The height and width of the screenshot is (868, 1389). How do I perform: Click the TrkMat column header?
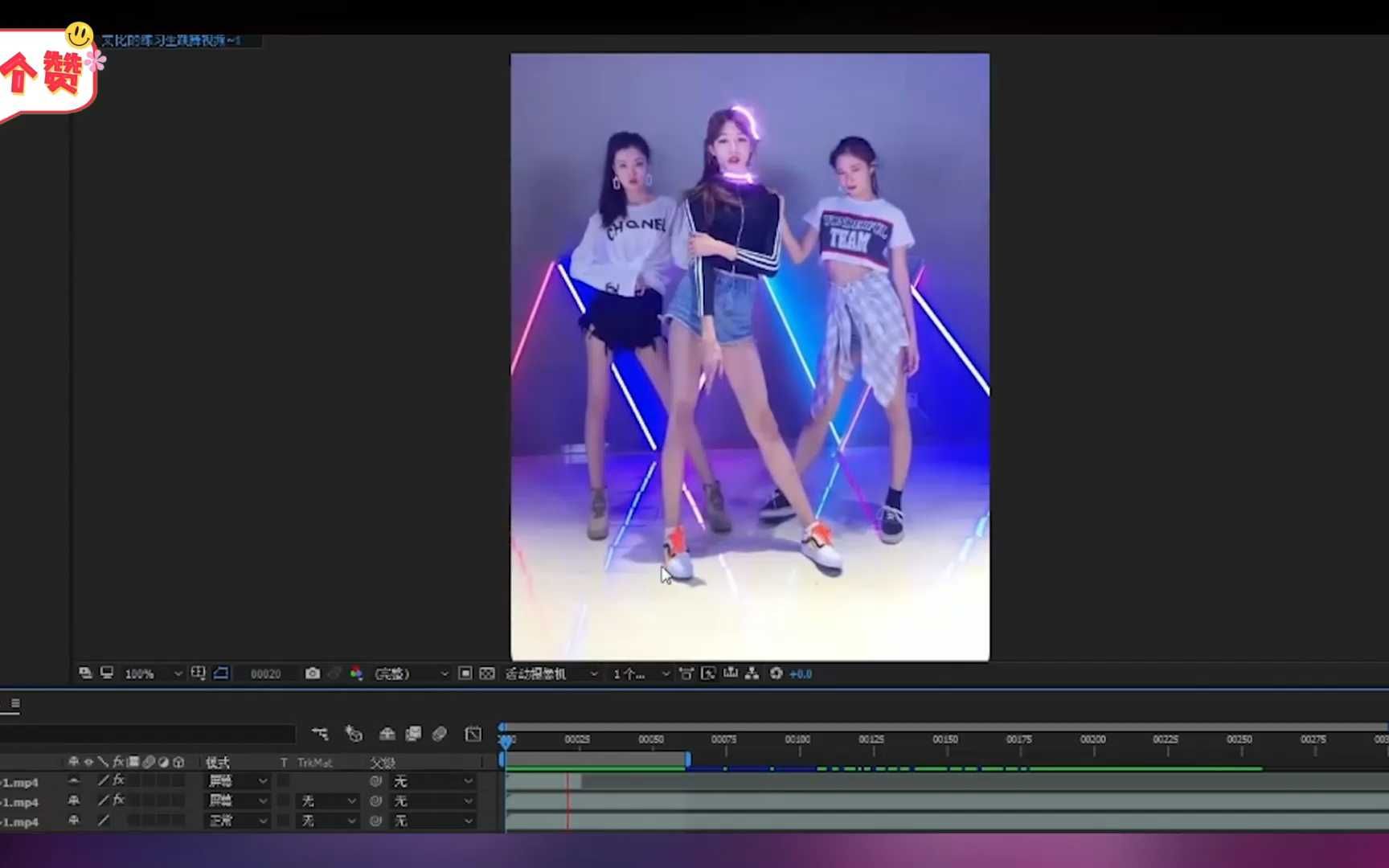(314, 762)
